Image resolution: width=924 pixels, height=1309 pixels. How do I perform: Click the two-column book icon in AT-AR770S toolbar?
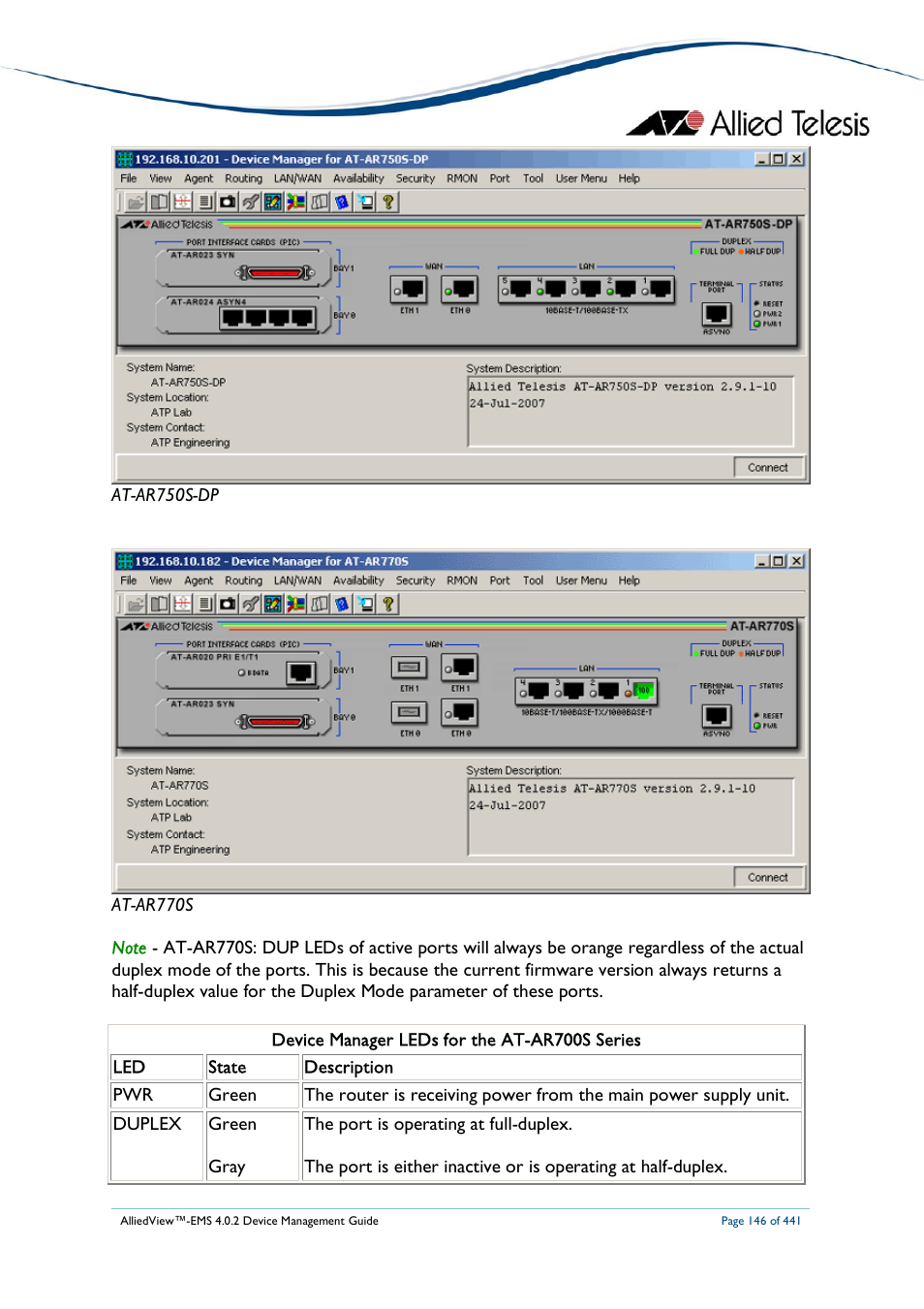[159, 604]
